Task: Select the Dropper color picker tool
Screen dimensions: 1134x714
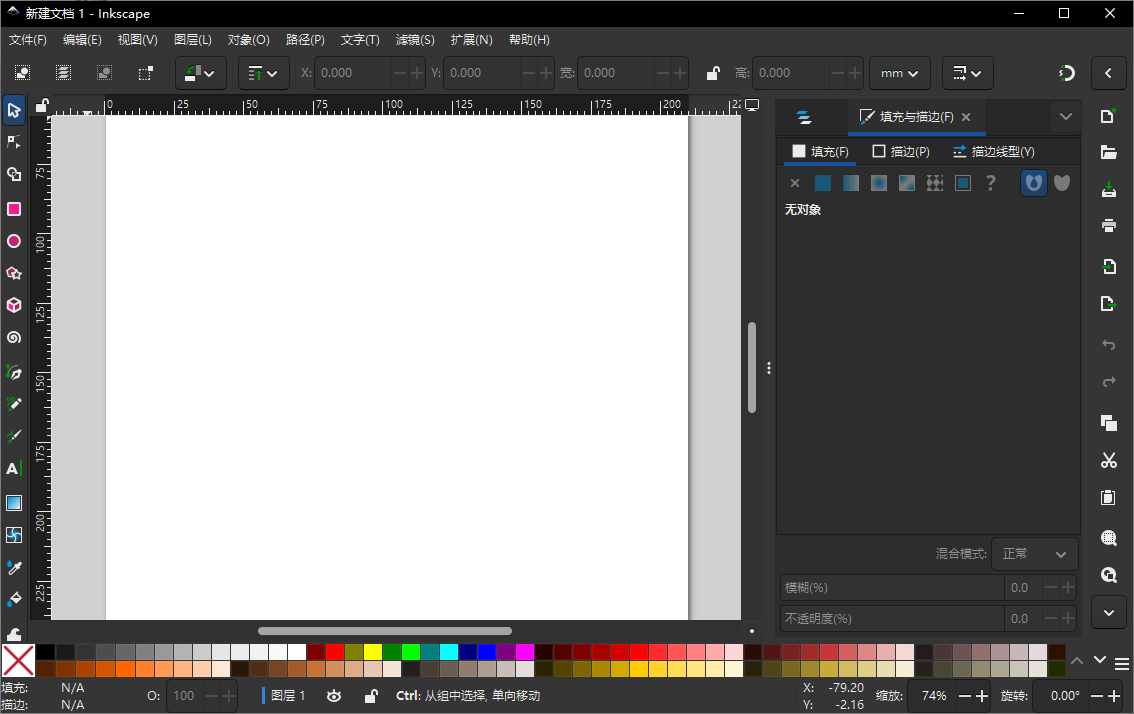Action: pyautogui.click(x=14, y=568)
